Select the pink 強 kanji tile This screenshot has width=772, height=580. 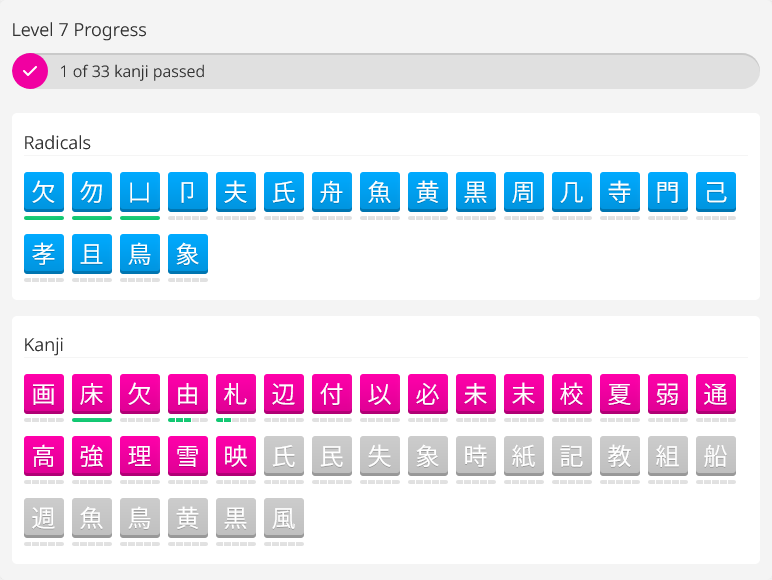(x=92, y=456)
